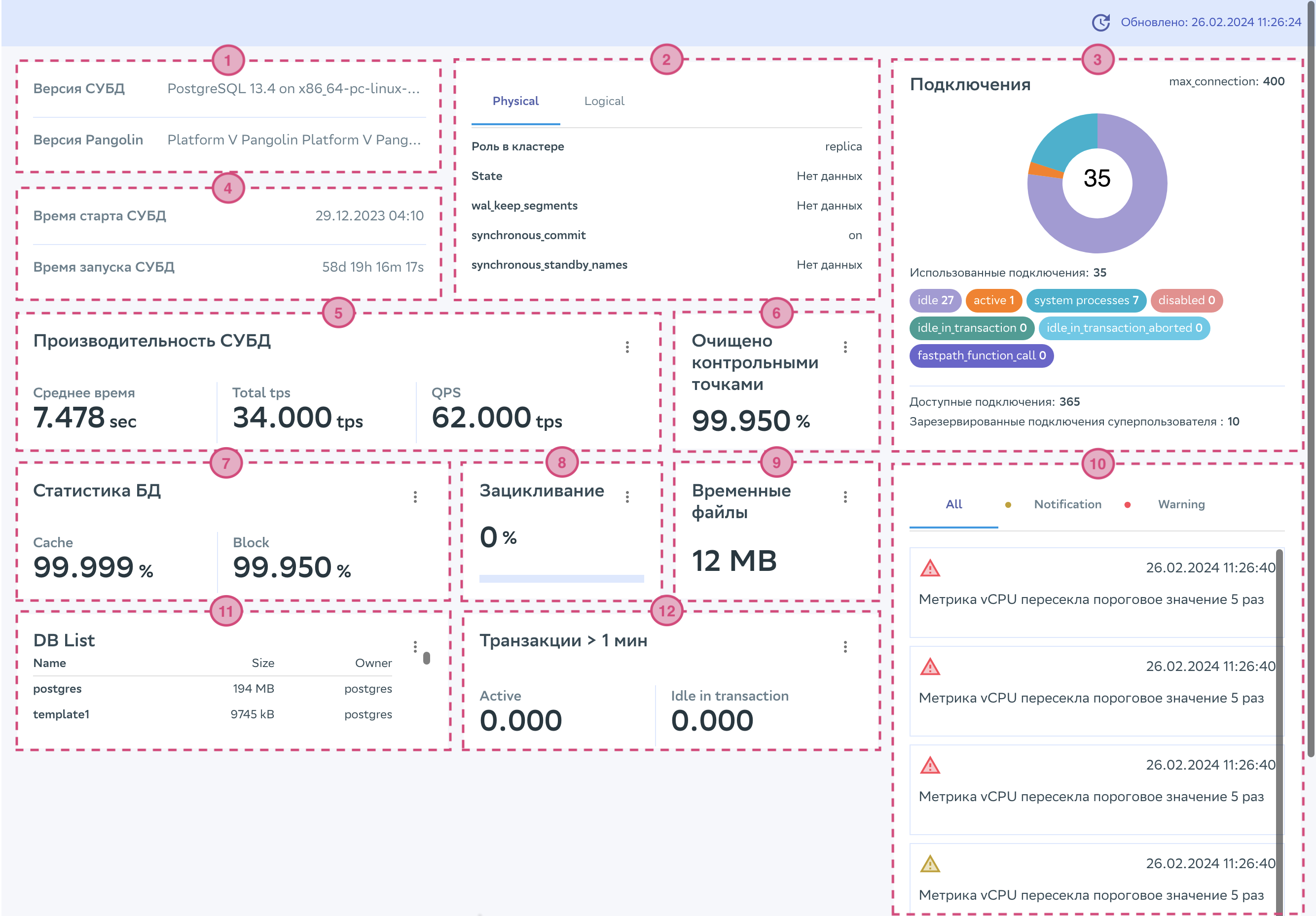The height and width of the screenshot is (916, 1316).
Task: Open kebab menu of Временные файлы card
Action: coord(845,496)
